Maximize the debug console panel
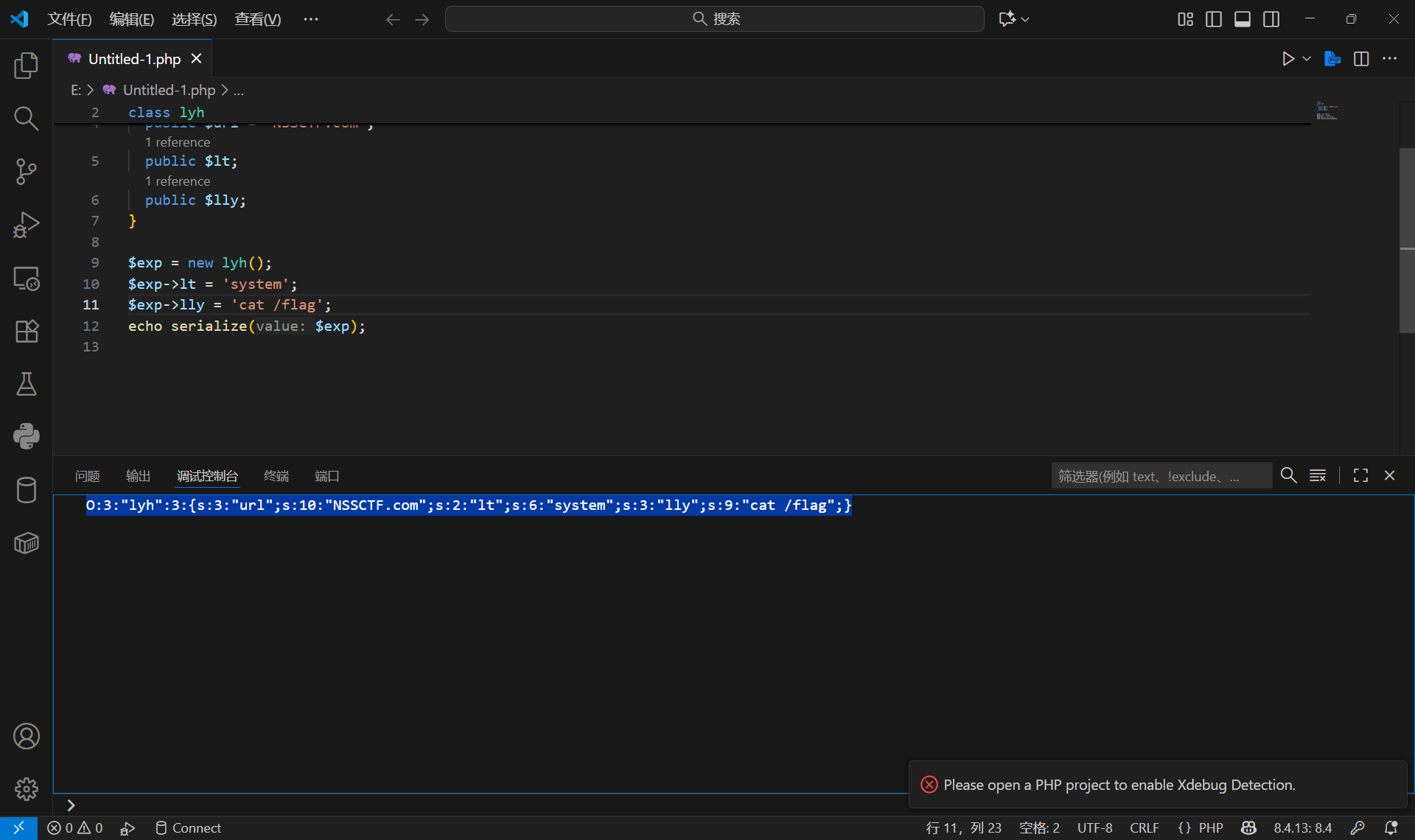Viewport: 1415px width, 840px height. (1360, 475)
